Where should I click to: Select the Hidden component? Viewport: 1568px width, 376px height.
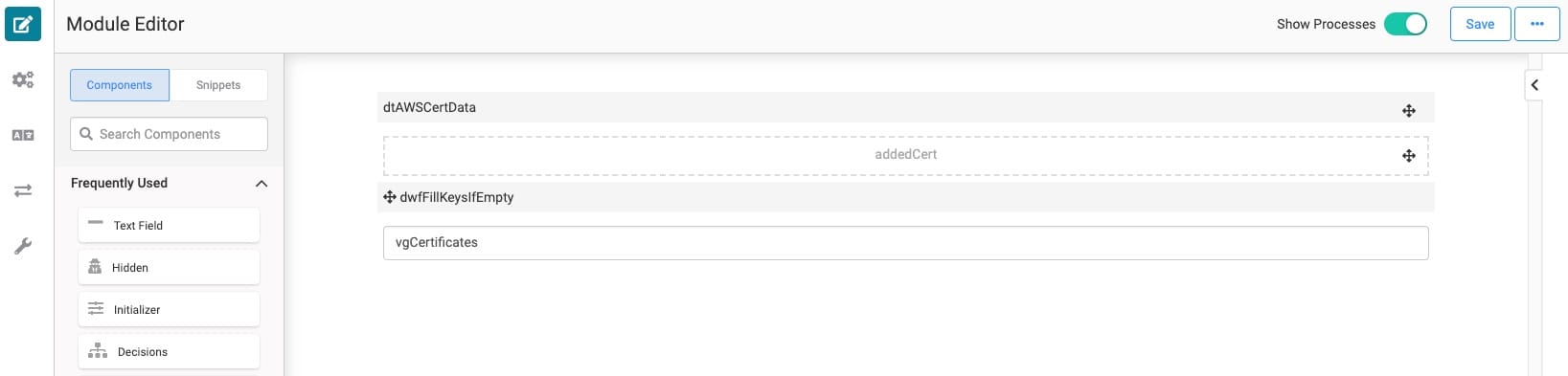169,268
